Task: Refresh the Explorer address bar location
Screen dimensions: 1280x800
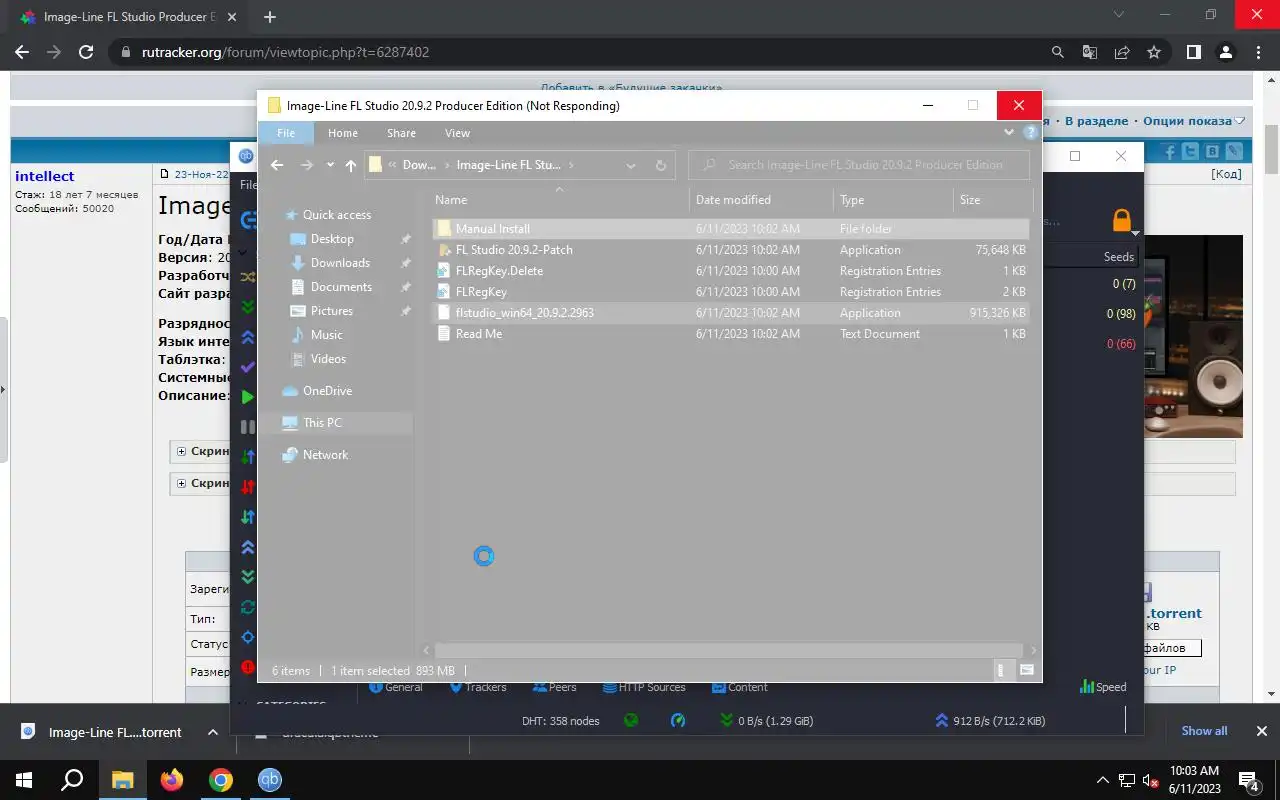Action: (660, 165)
